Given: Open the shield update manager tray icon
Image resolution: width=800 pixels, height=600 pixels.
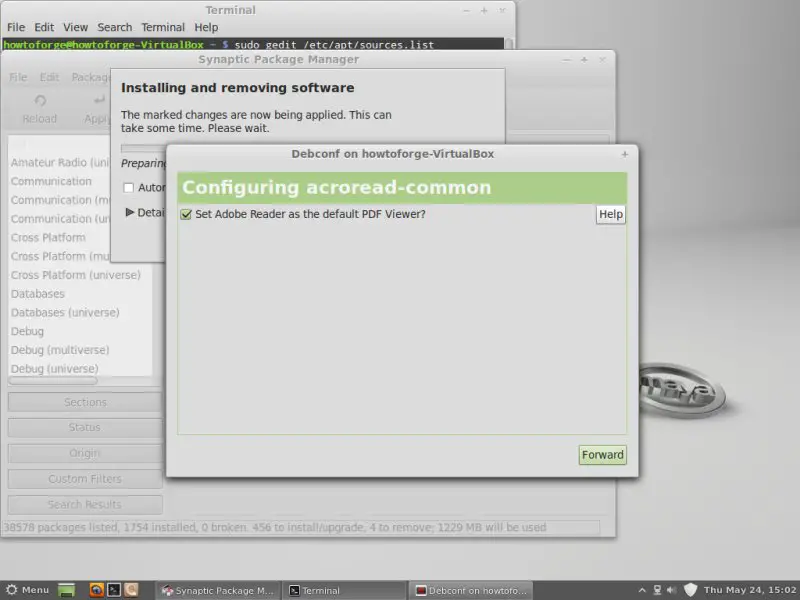Looking at the screenshot, I should 690,590.
